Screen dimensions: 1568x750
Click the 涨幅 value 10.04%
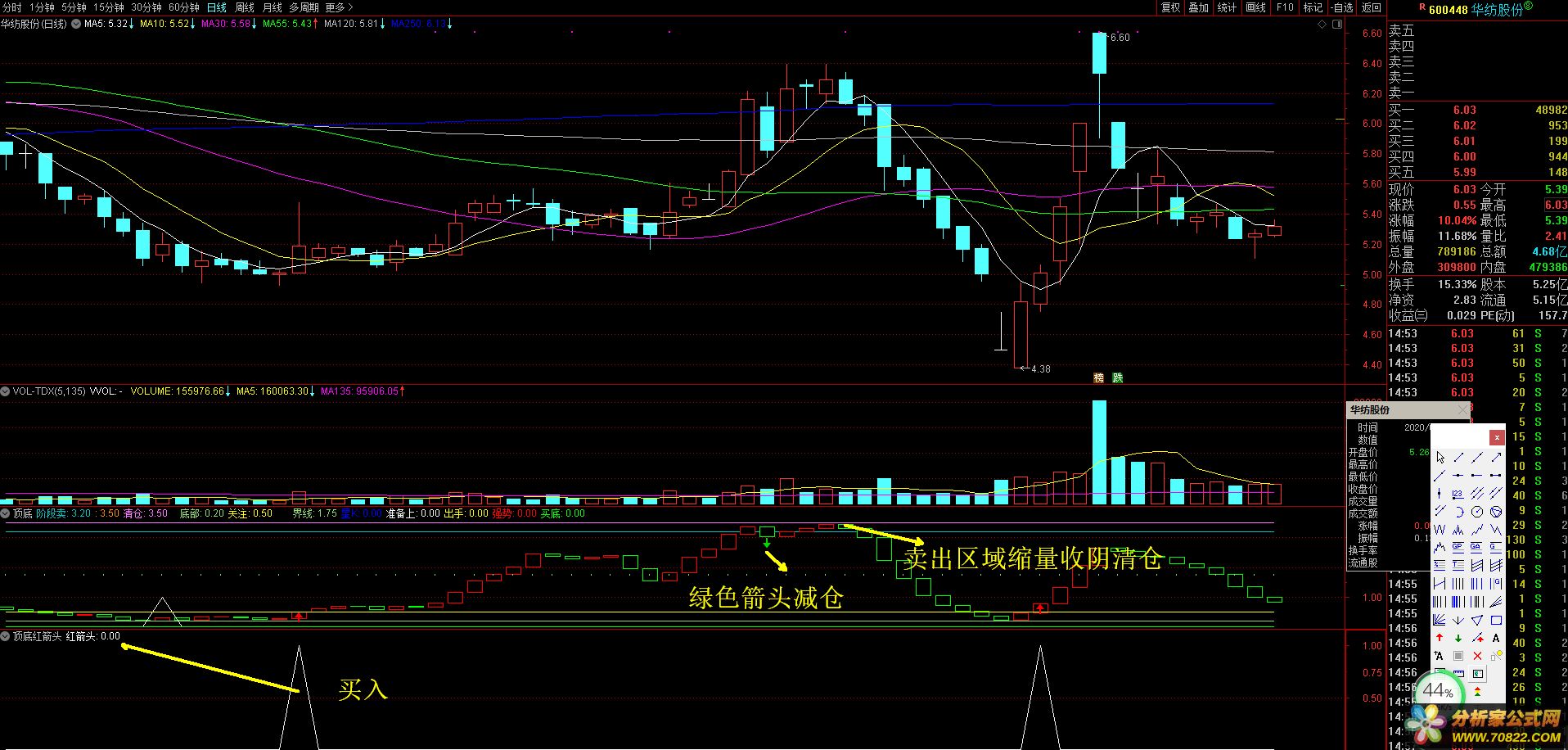[1458, 220]
